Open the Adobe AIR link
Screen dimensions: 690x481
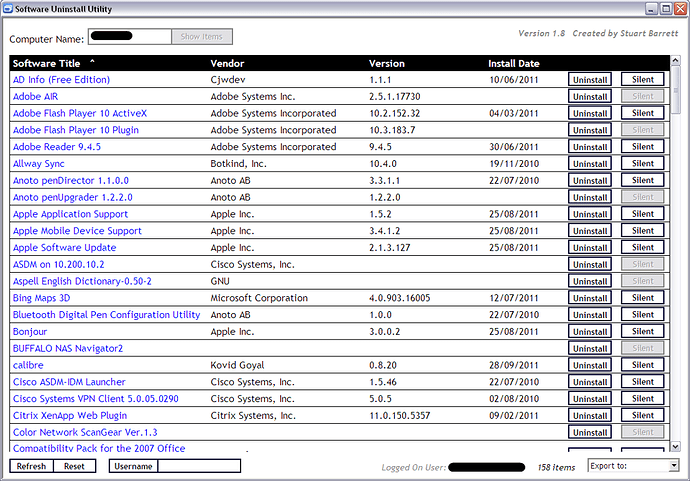[x=35, y=96]
